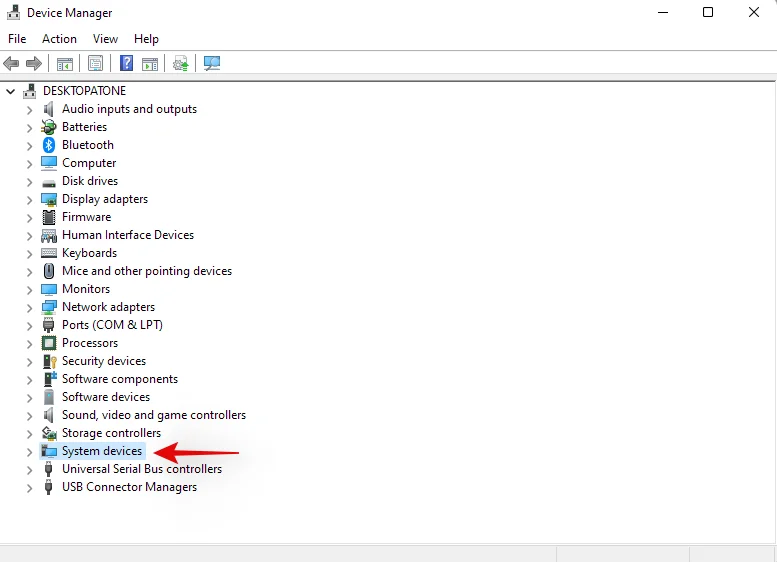This screenshot has width=777, height=562.
Task: Expand the Keyboards chevron
Action: click(29, 254)
